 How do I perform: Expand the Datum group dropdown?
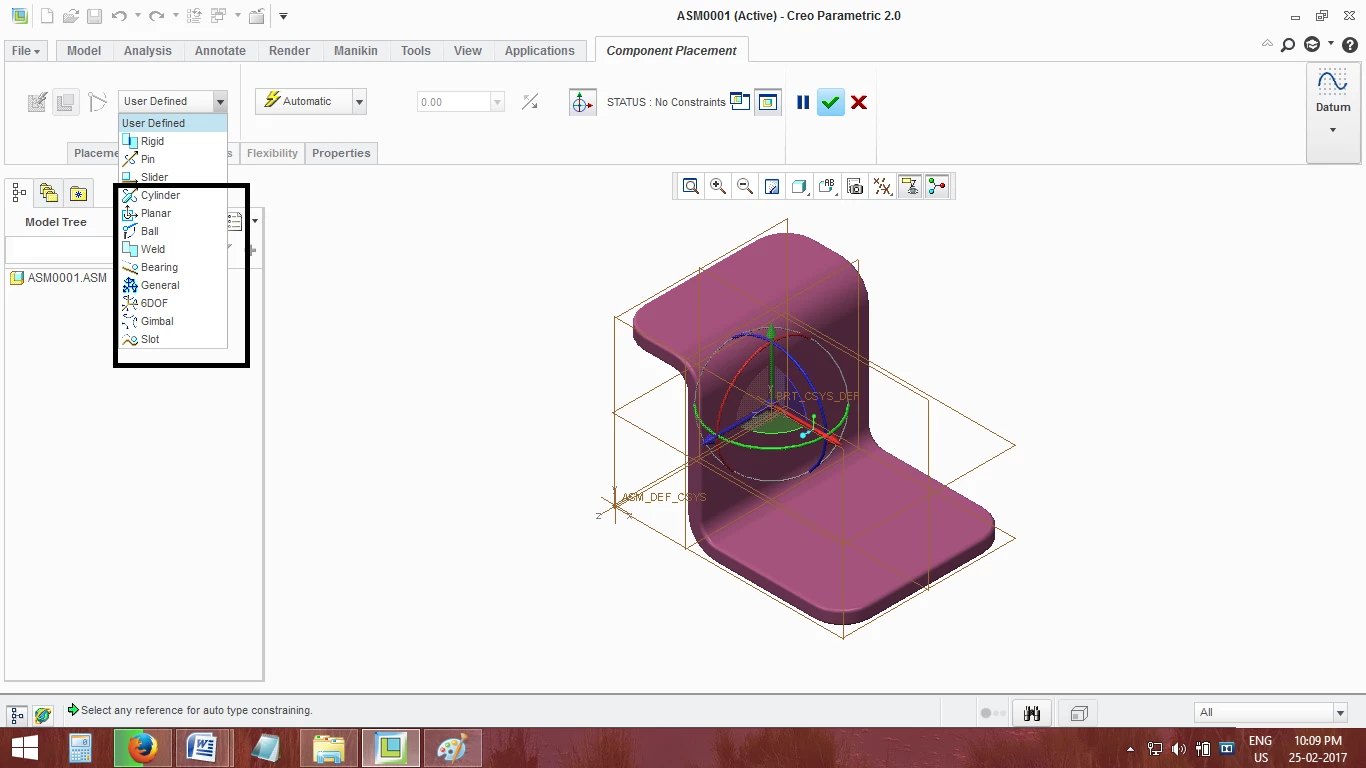[1333, 130]
